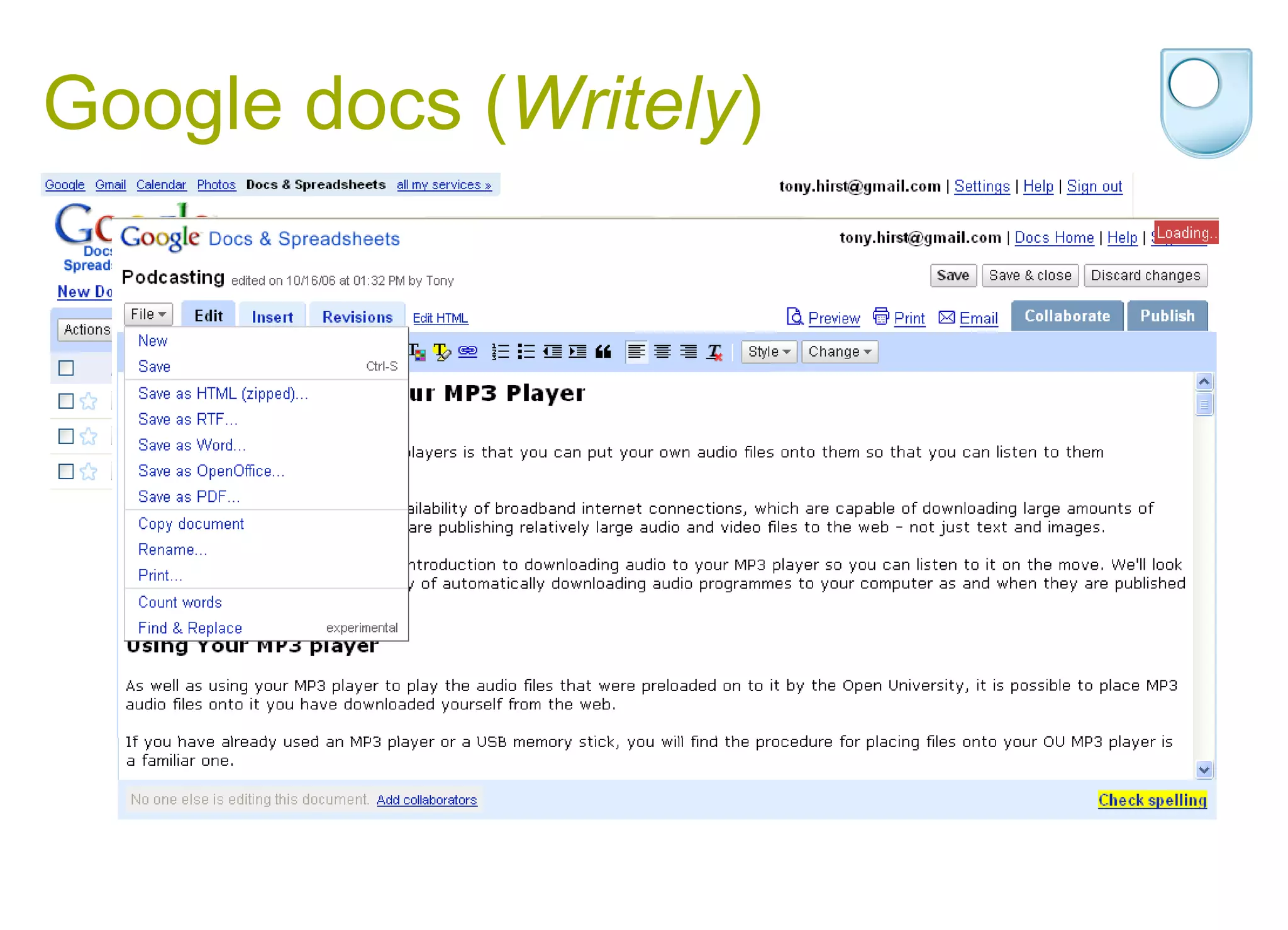Image resolution: width=1288 pixels, height=930 pixels.
Task: Open the Settings link
Action: point(982,186)
